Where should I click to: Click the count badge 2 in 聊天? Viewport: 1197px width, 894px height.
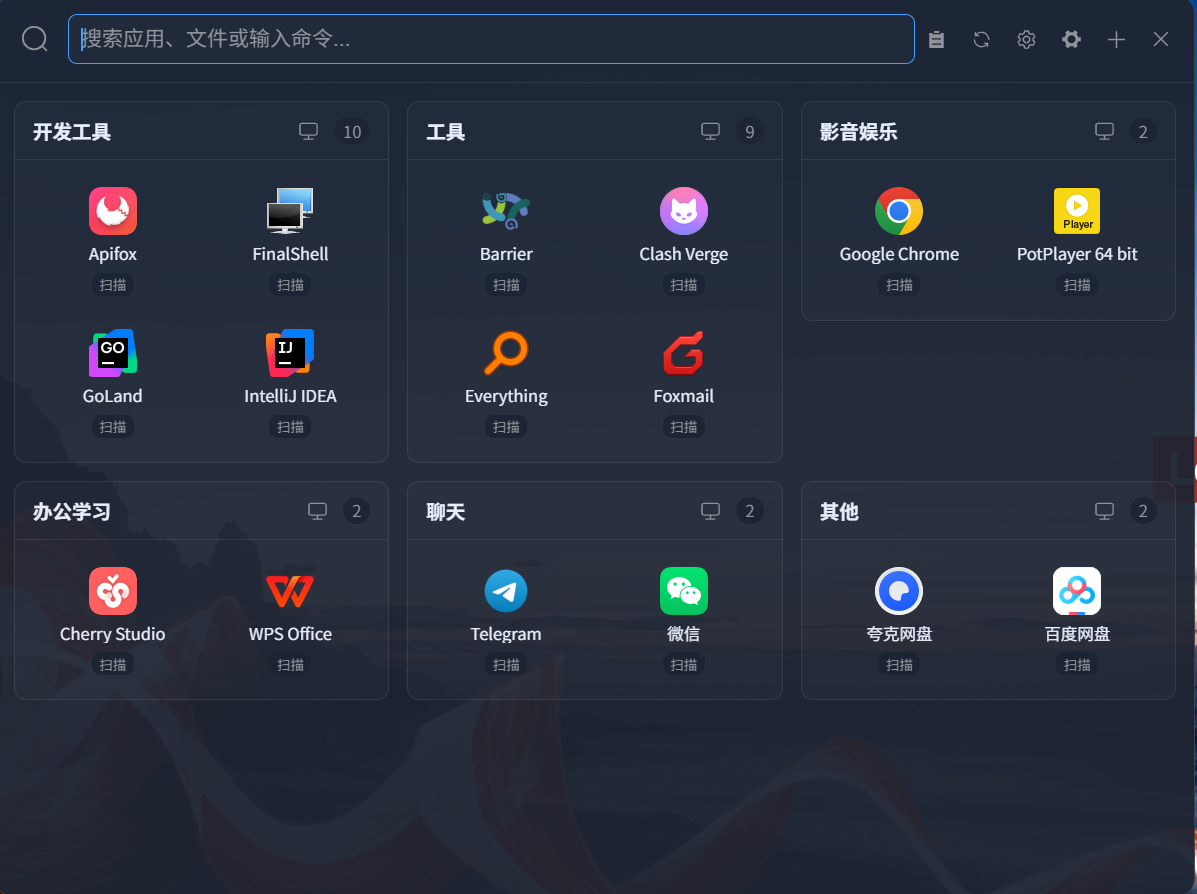750,511
